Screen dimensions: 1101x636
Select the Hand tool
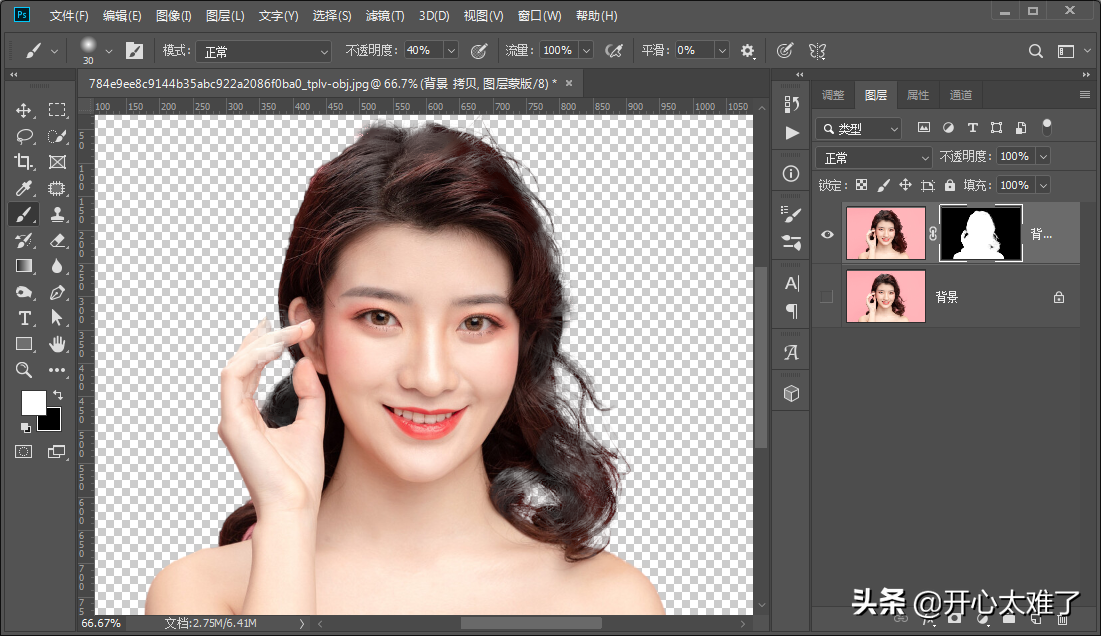(57, 344)
